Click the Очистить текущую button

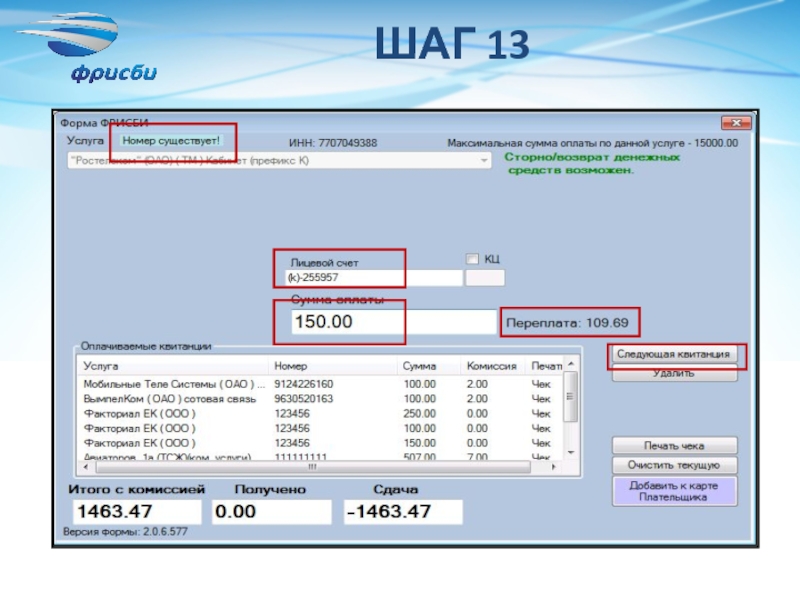(674, 465)
